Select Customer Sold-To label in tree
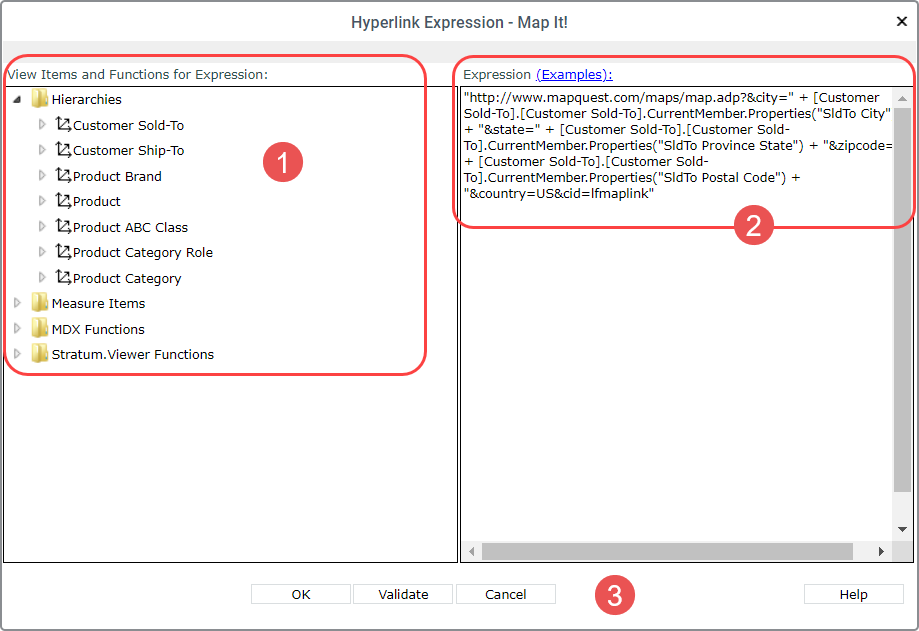Image resolution: width=919 pixels, height=631 pixels. pos(128,125)
